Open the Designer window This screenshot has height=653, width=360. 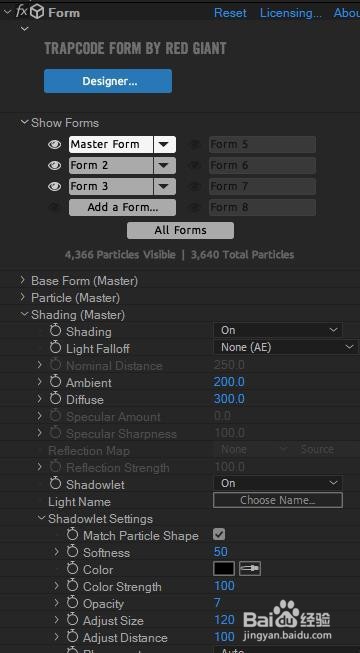pos(108,81)
